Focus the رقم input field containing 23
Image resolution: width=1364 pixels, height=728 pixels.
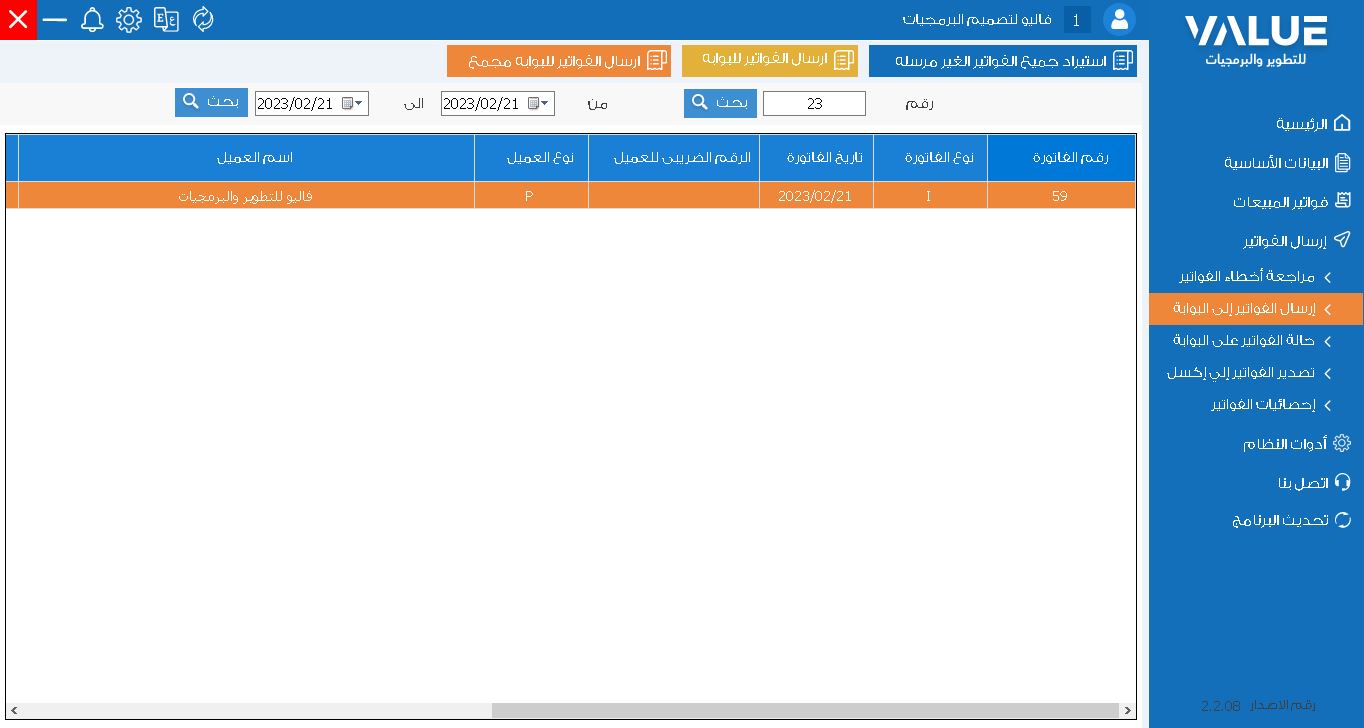[814, 104]
